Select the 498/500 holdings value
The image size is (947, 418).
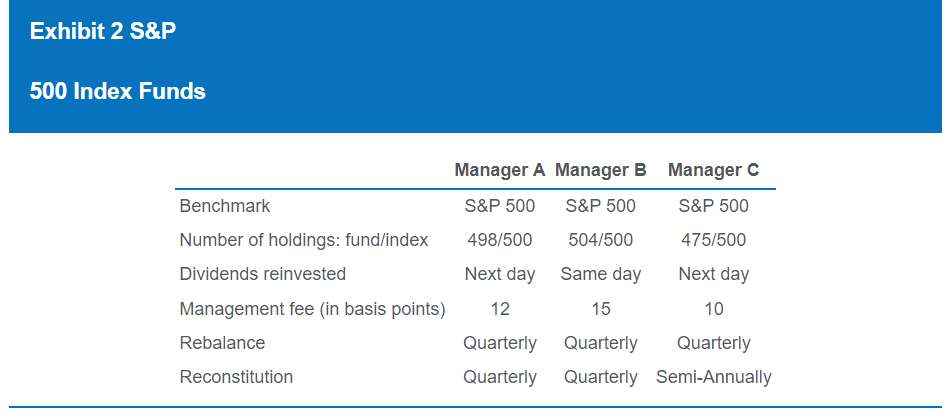tap(500, 240)
